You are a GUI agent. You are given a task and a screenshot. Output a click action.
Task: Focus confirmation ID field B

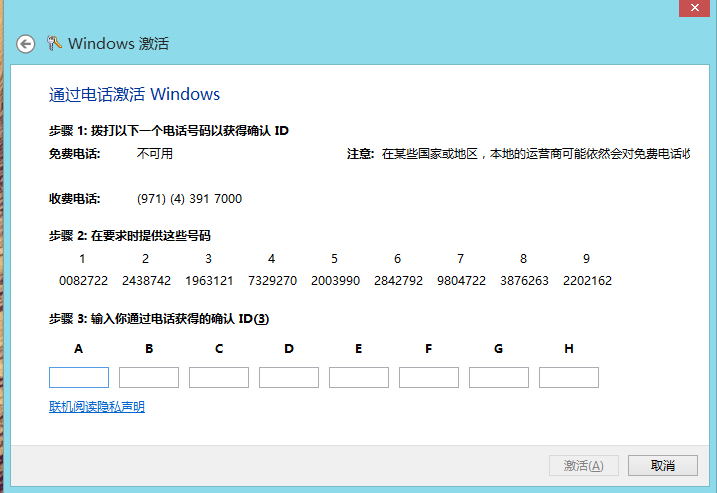point(149,377)
